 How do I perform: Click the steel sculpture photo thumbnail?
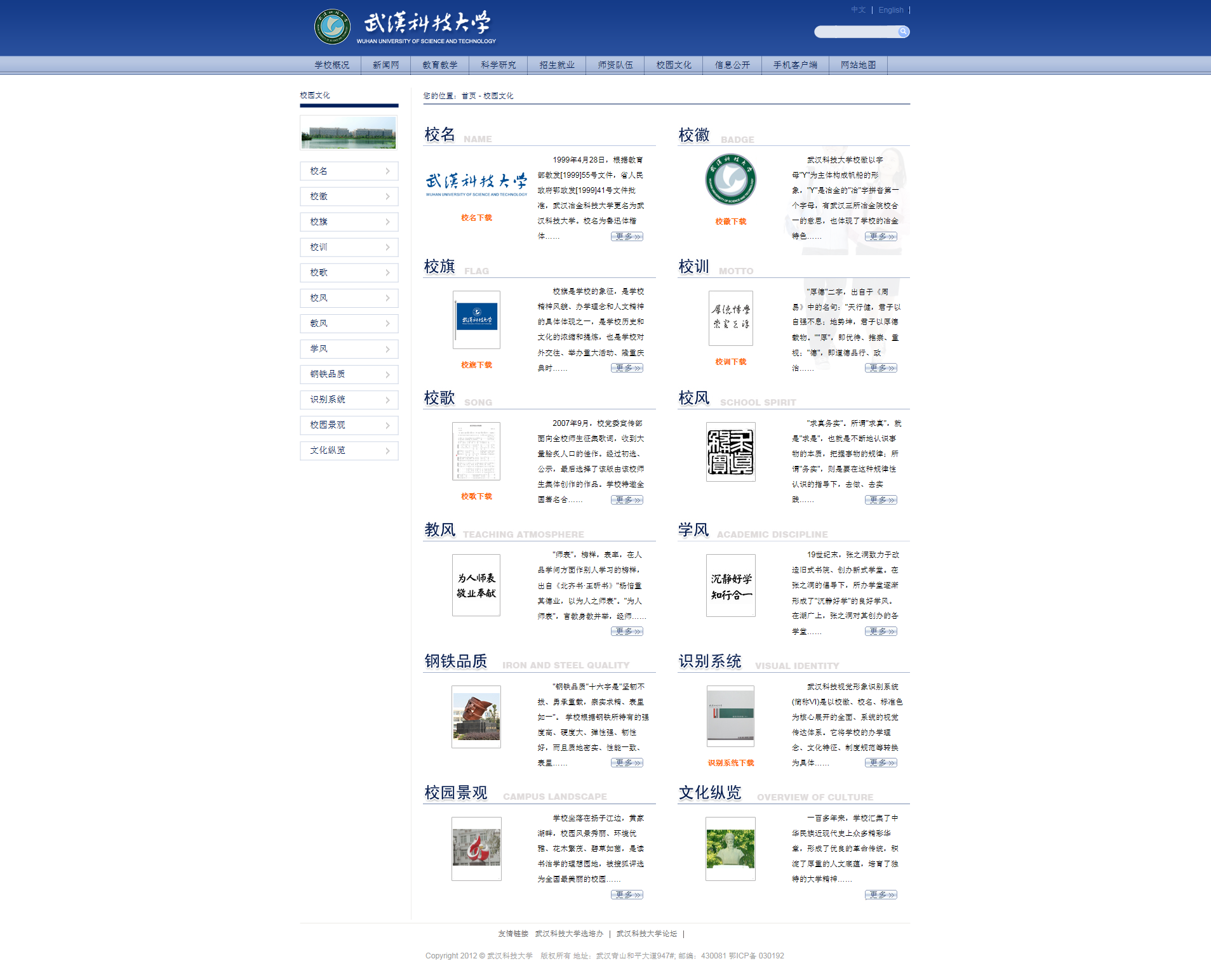pos(476,717)
